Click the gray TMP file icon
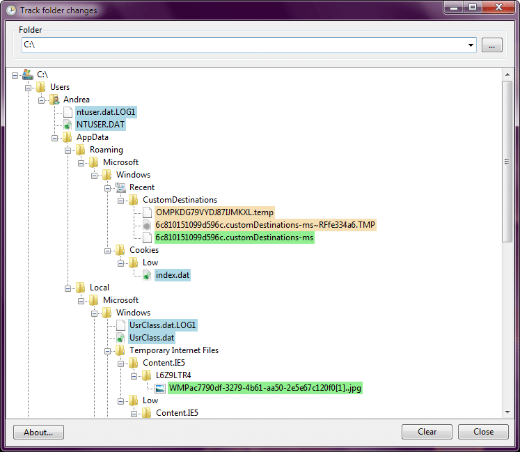Viewport: 520px width, 452px height. click(x=147, y=225)
